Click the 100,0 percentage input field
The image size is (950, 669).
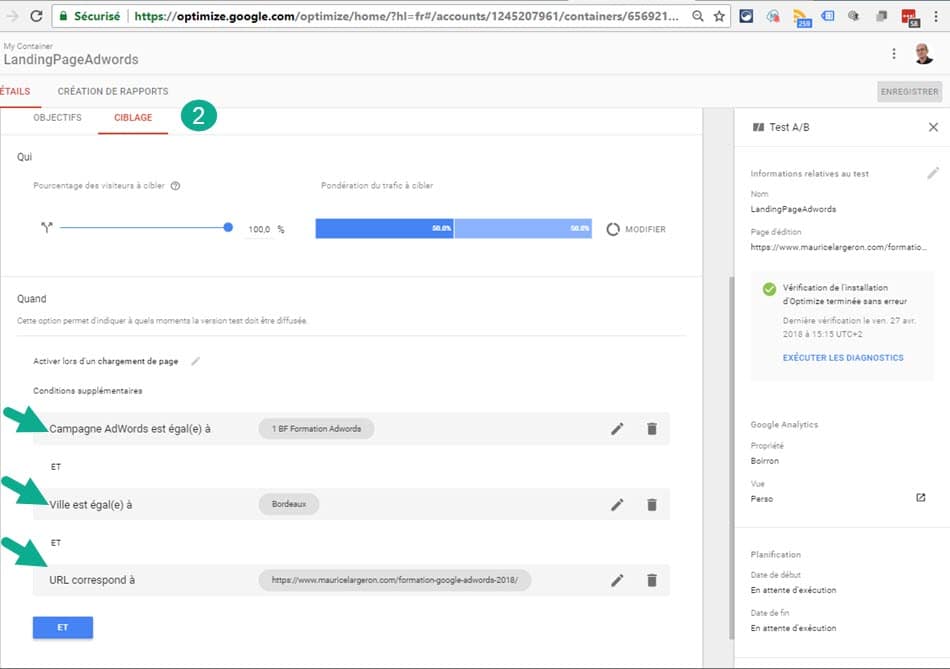(259, 229)
